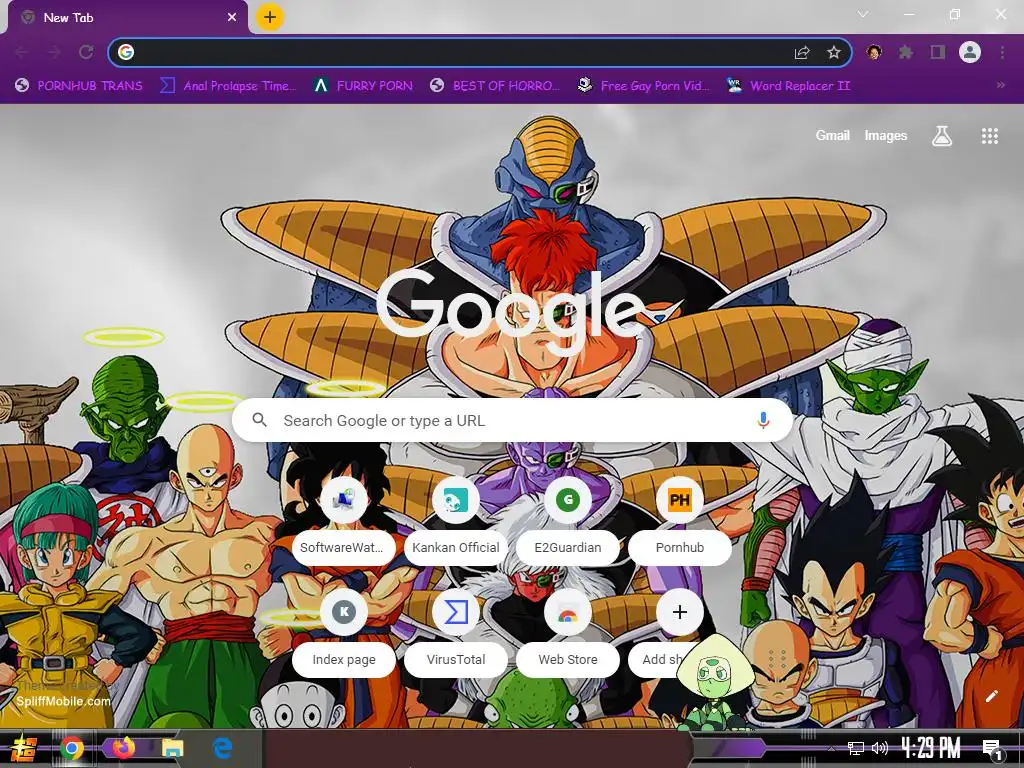
Task: Click the 4:29 PM taskbar clock
Action: 931,748
